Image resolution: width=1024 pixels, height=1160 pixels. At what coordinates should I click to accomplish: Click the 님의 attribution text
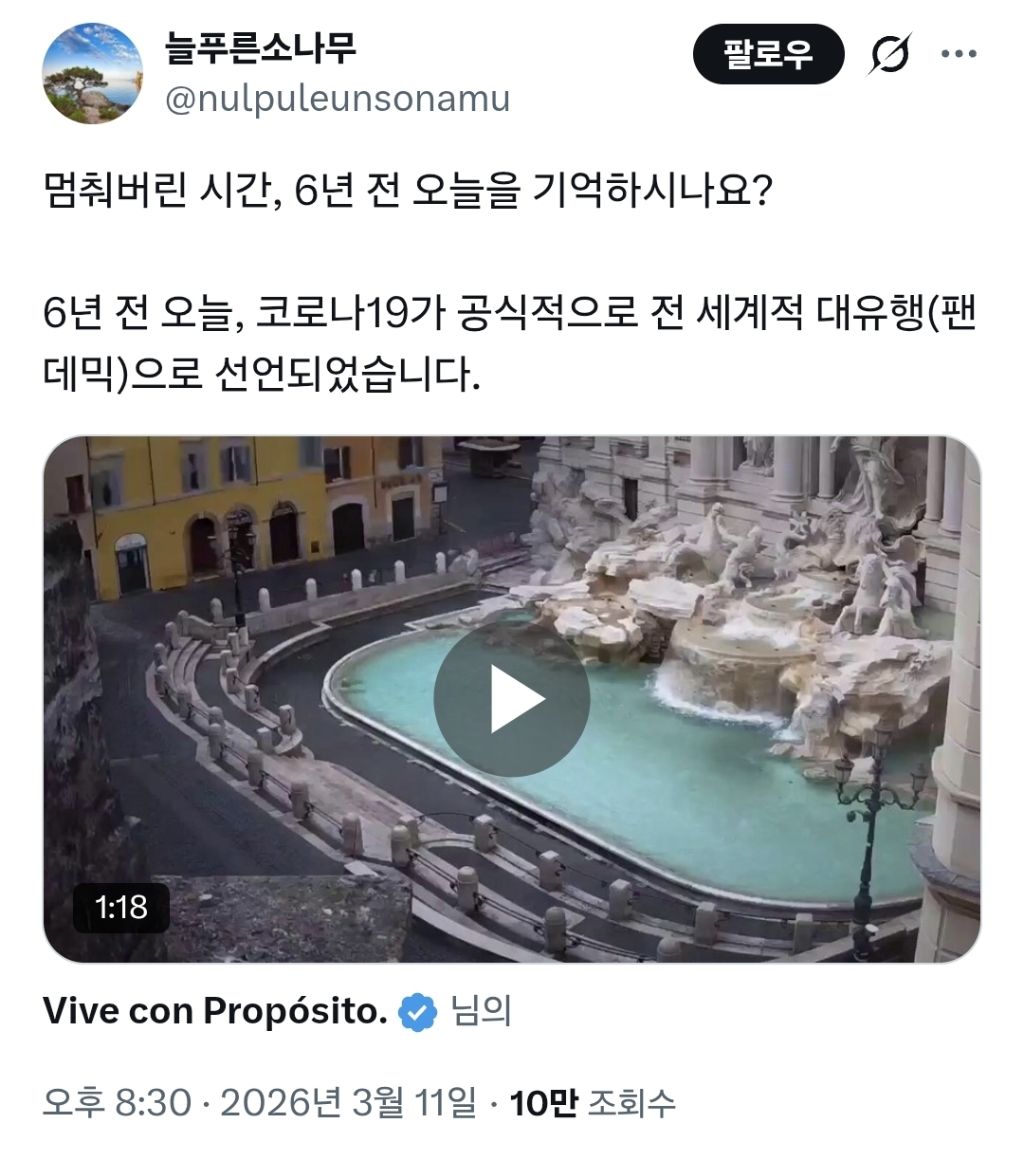(482, 1011)
